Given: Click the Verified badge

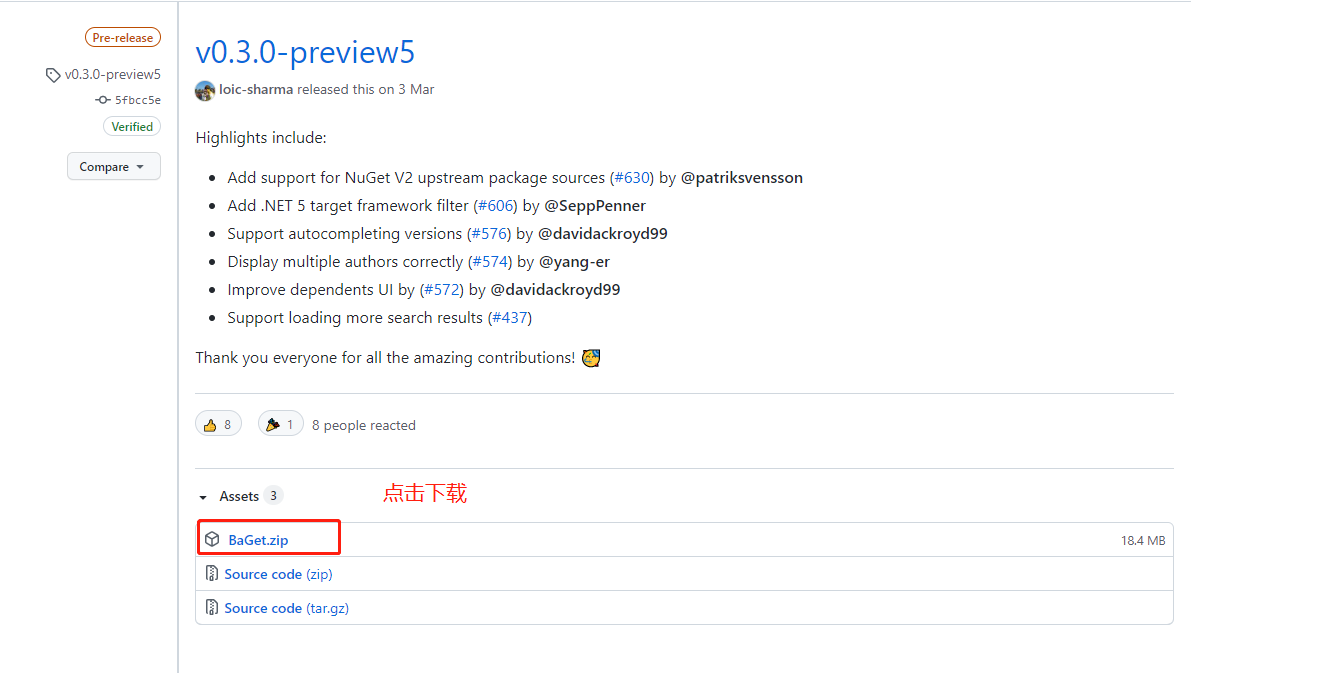Looking at the screenshot, I should click(x=132, y=127).
